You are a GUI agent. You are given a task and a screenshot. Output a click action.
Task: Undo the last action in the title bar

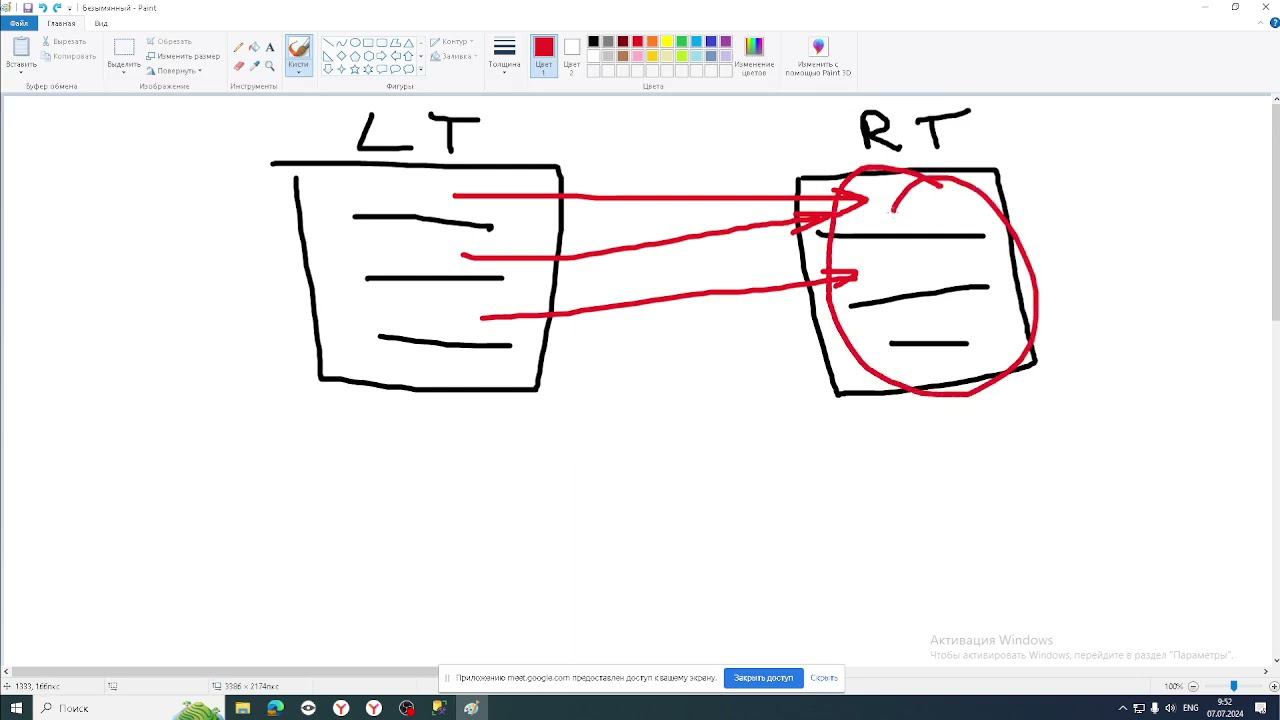(42, 8)
